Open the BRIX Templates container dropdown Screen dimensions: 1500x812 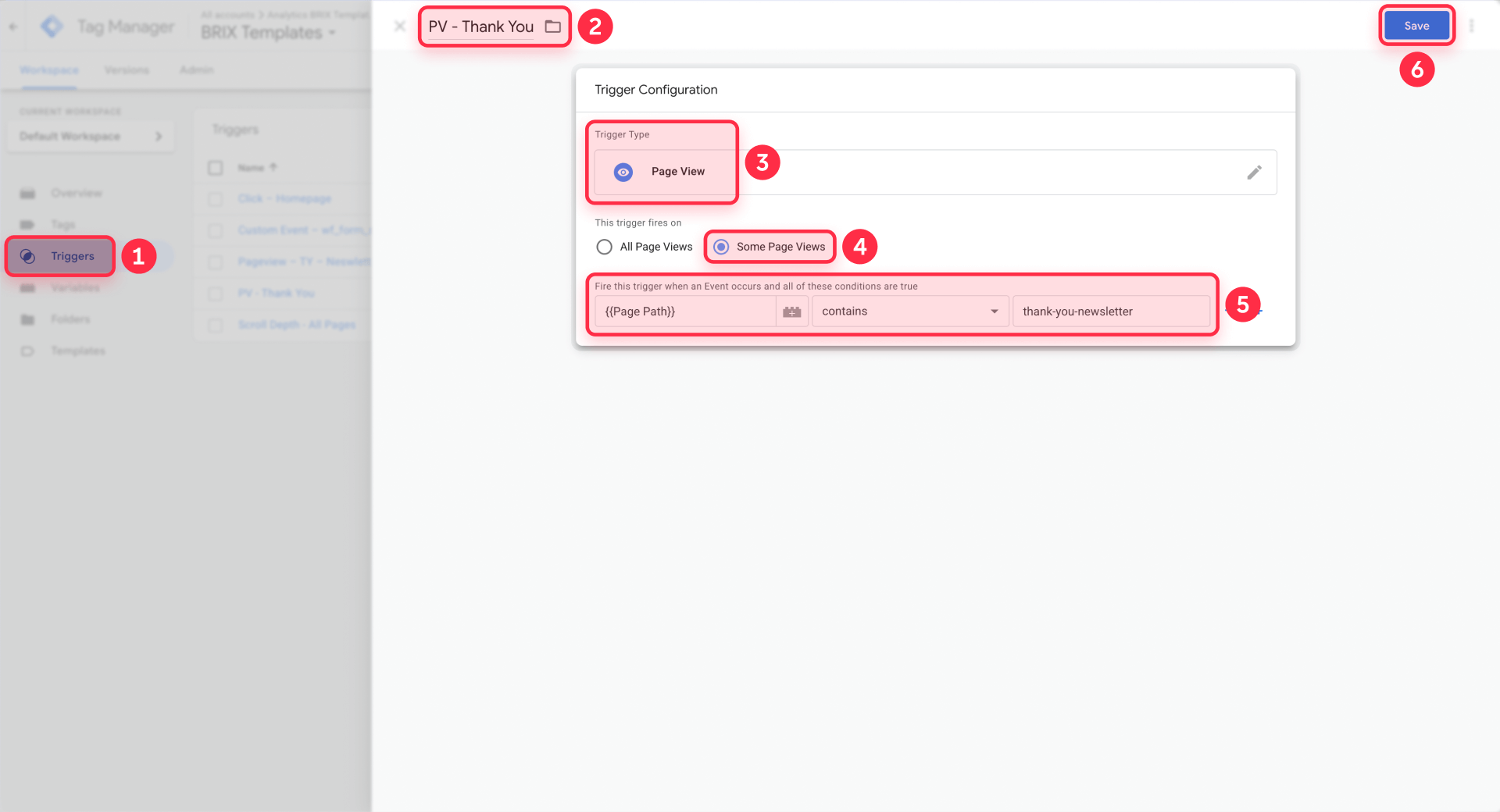point(268,33)
